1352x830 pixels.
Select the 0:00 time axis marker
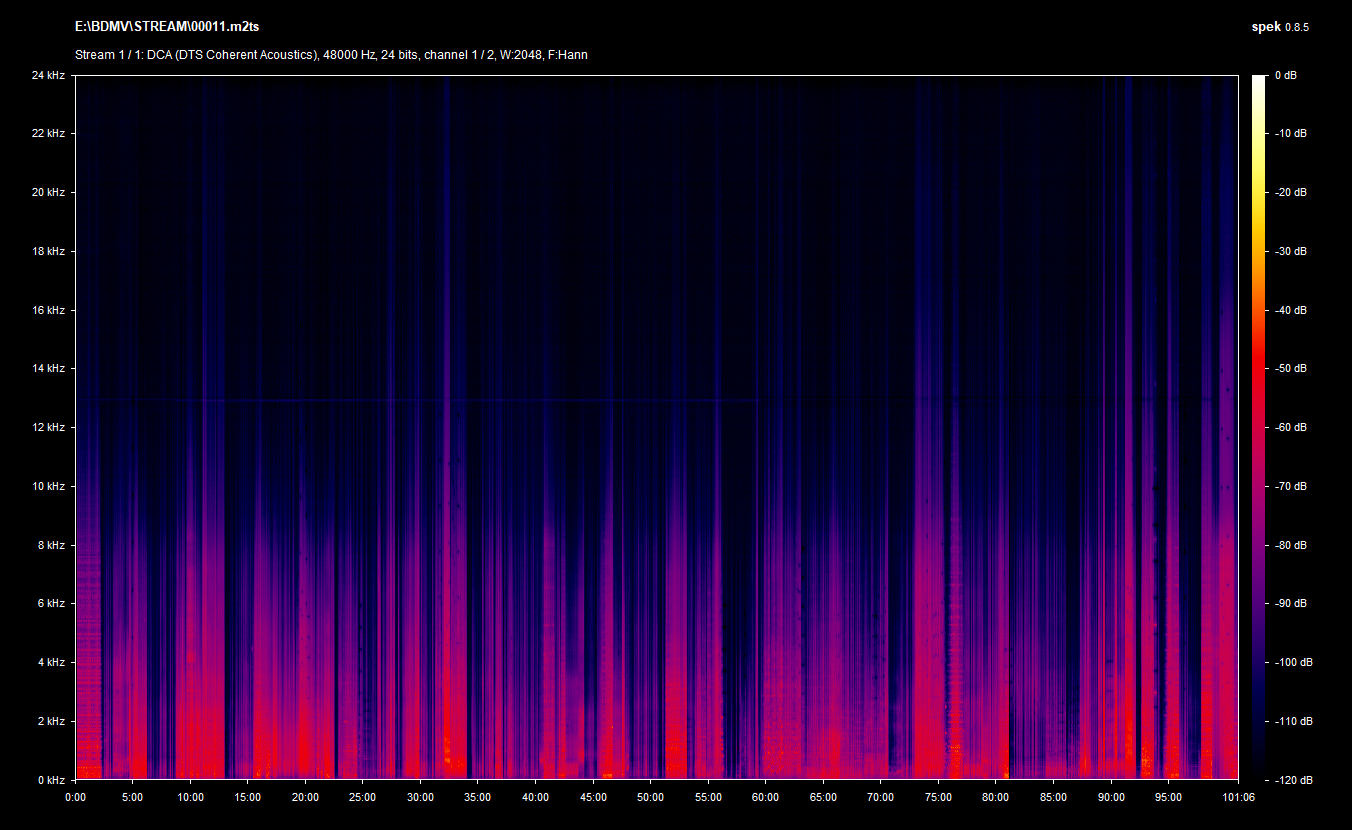click(x=76, y=797)
